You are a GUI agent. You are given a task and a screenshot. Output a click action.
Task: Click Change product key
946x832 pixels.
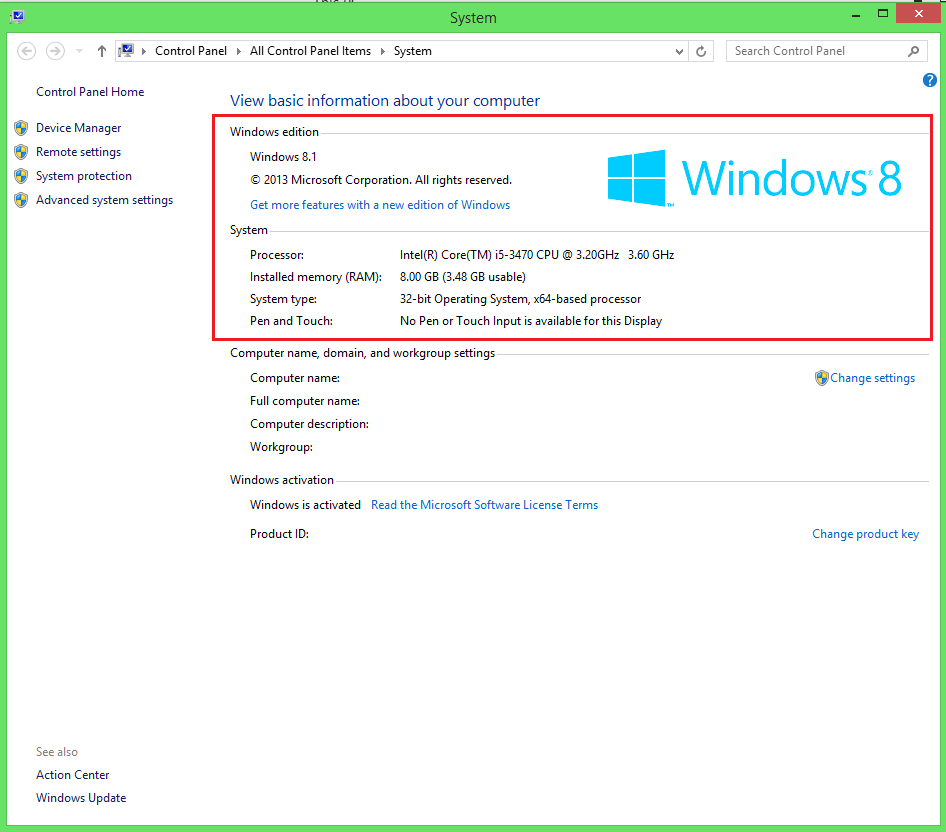865,534
